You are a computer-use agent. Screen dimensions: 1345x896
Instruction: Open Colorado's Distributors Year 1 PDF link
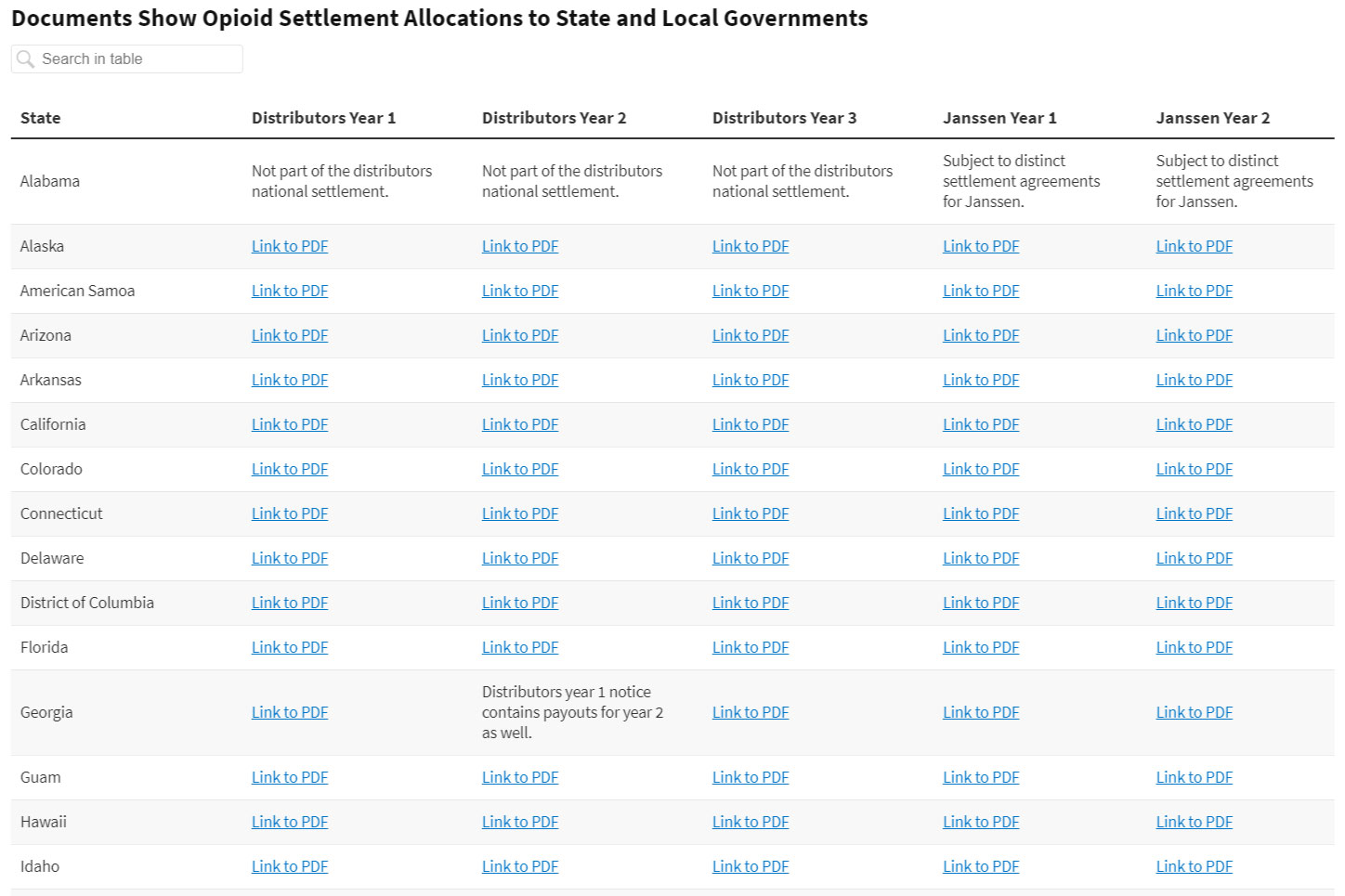[290, 469]
